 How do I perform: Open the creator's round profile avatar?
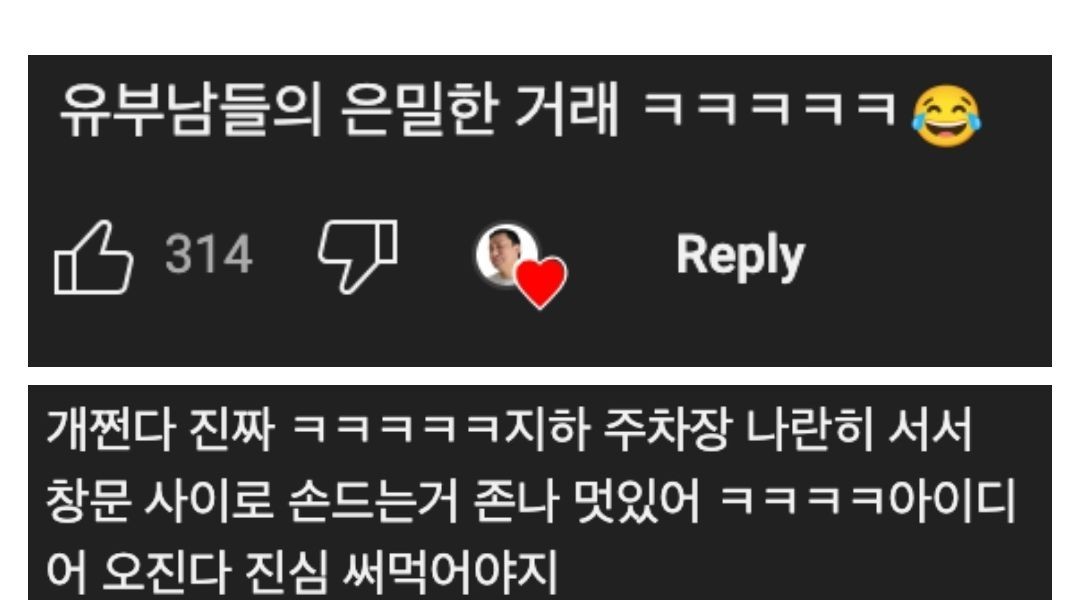pos(506,254)
